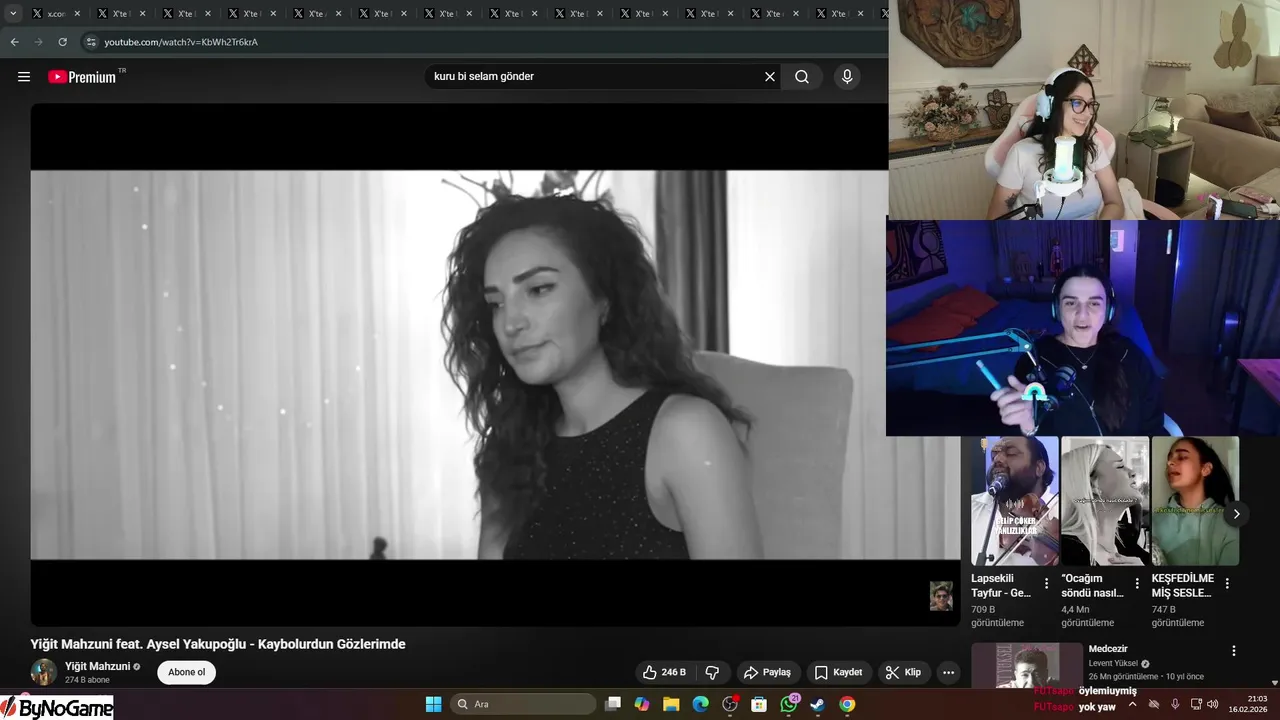Click the magnifier search button
The image size is (1280, 720).
(x=802, y=77)
